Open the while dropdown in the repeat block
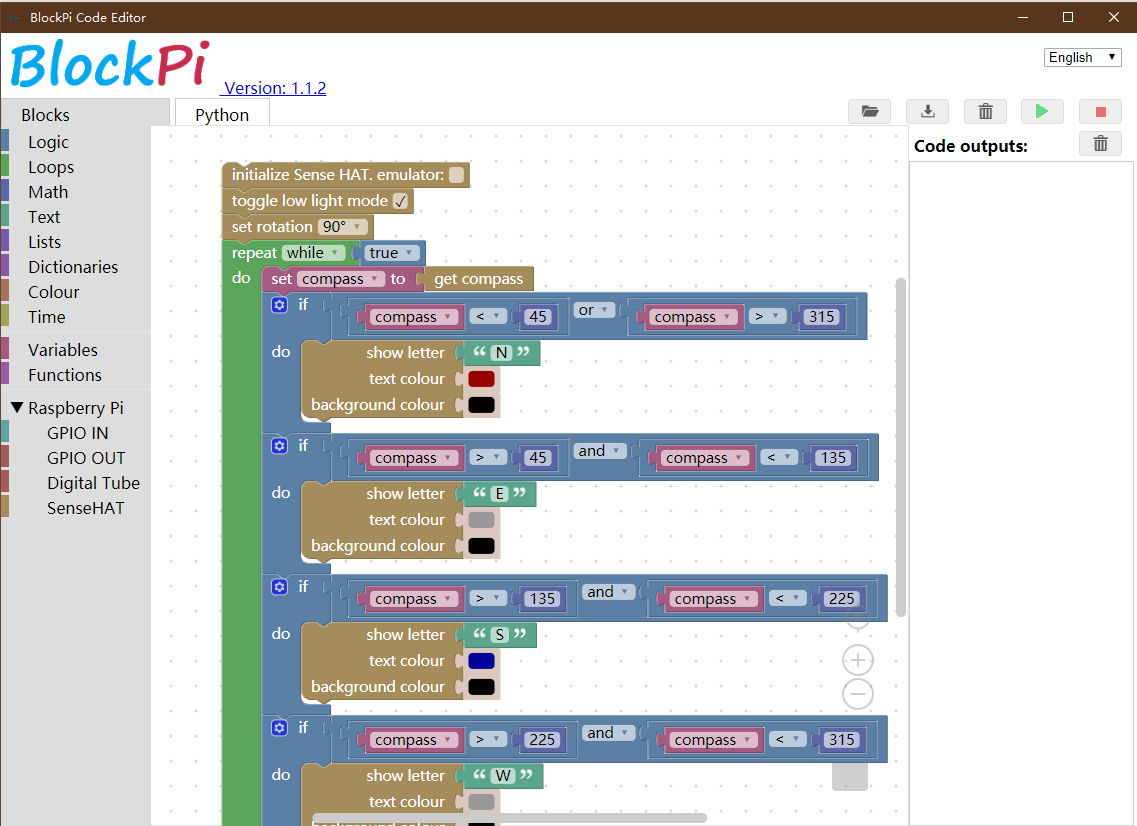 (x=313, y=252)
